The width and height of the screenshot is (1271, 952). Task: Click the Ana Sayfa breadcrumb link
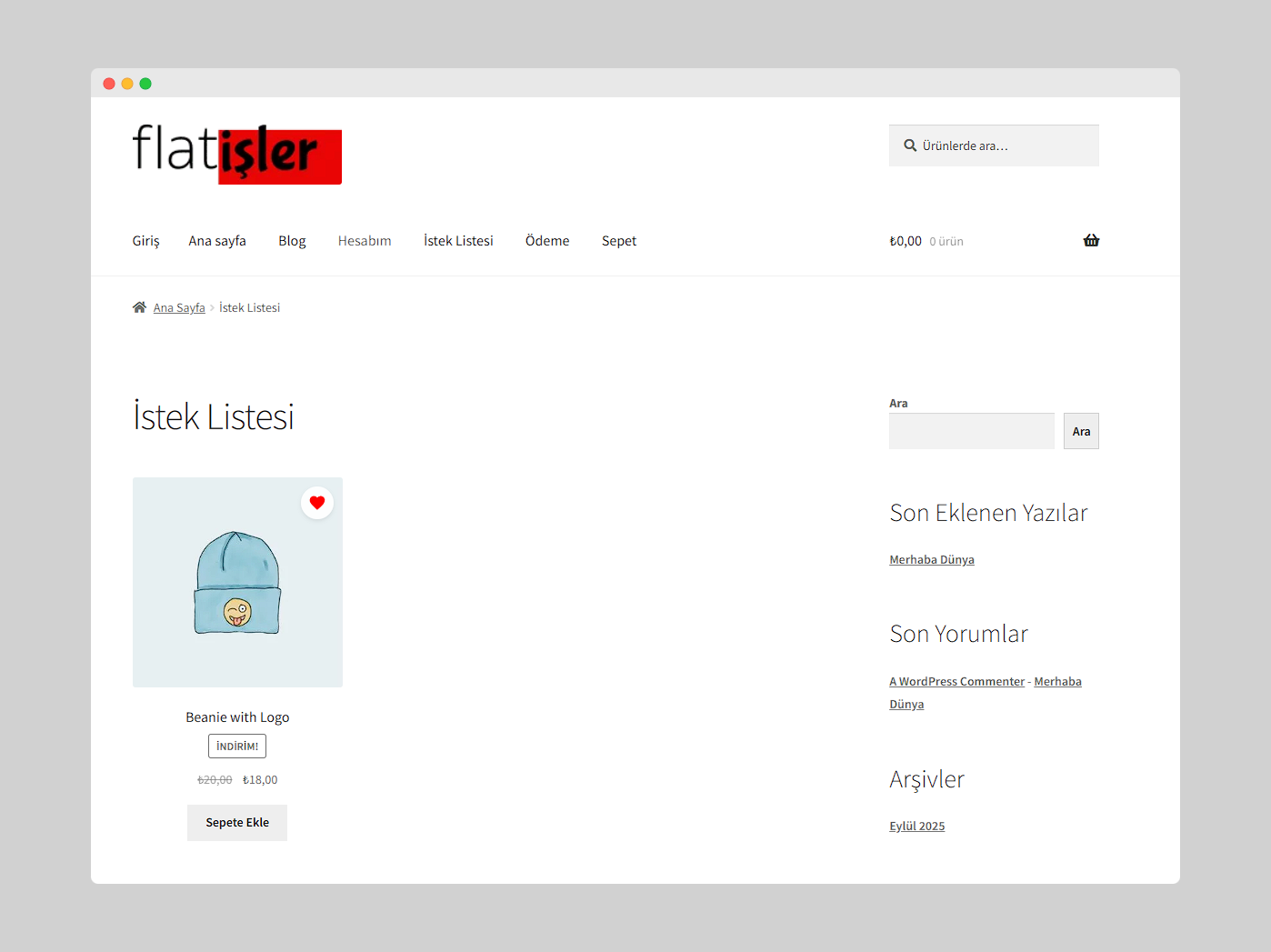[x=179, y=306]
